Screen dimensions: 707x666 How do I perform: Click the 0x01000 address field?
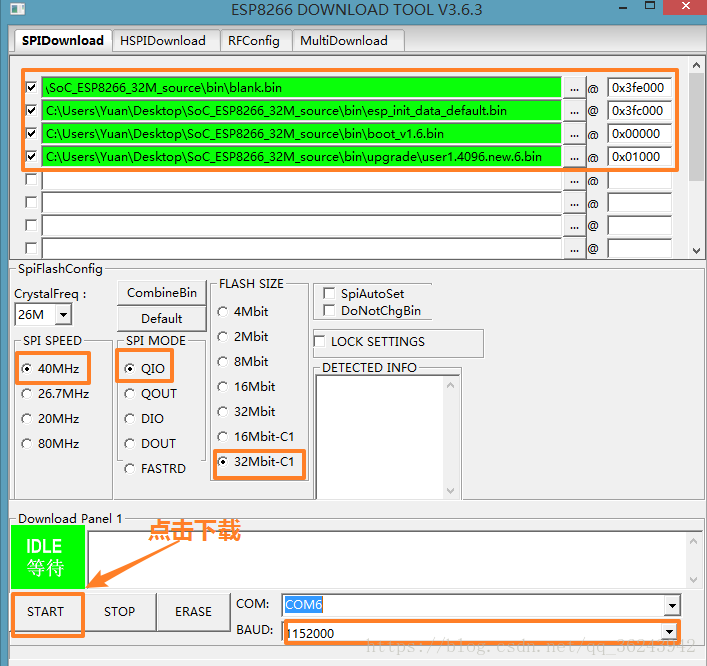(x=638, y=157)
